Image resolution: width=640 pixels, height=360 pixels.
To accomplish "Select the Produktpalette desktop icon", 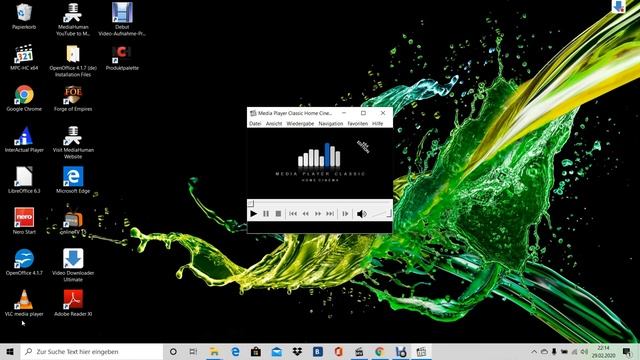I will [122, 58].
